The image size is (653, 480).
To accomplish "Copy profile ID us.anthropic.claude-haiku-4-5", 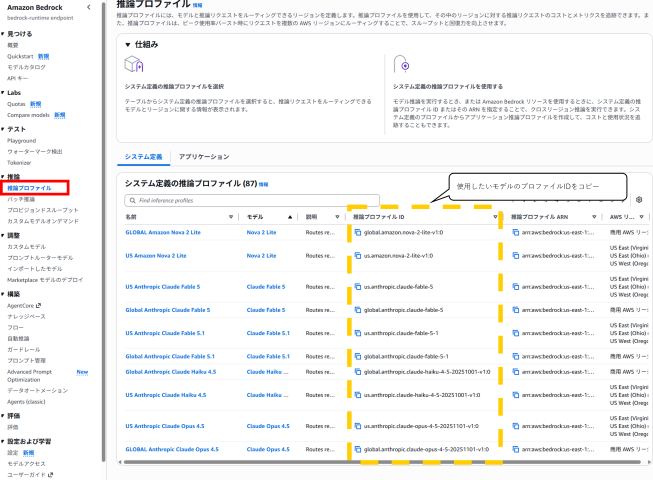I will click(358, 395).
